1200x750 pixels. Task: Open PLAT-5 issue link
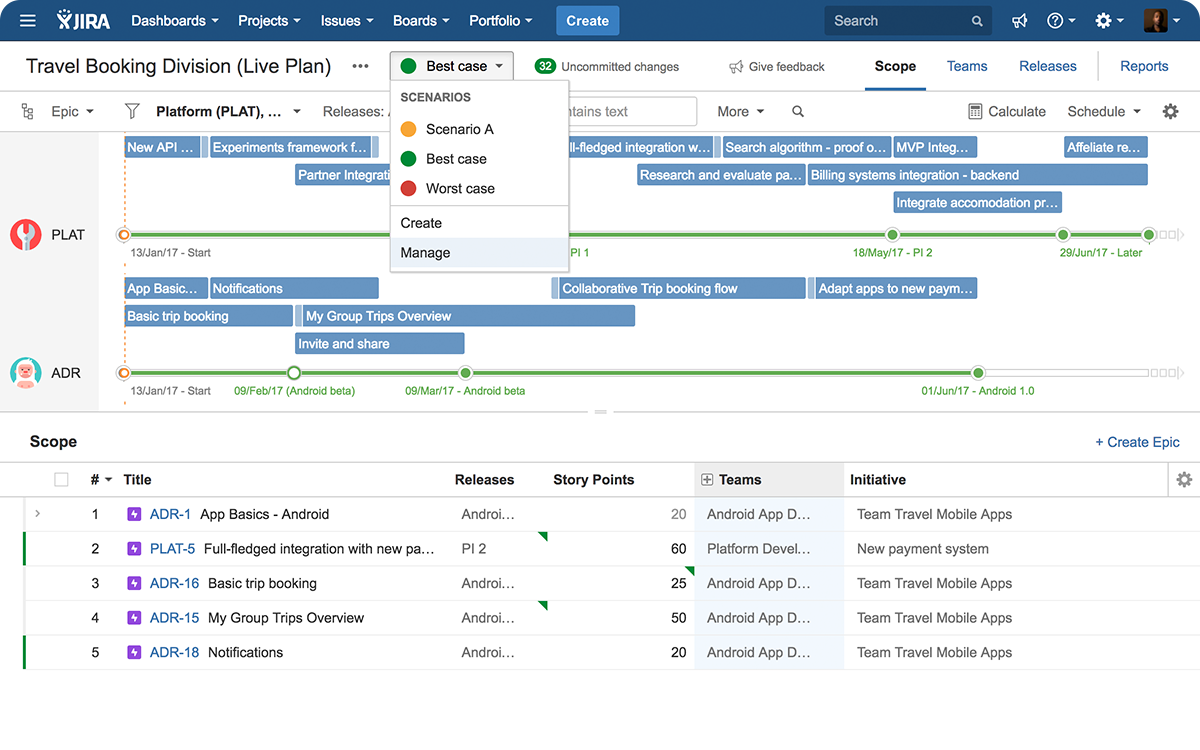(x=172, y=549)
